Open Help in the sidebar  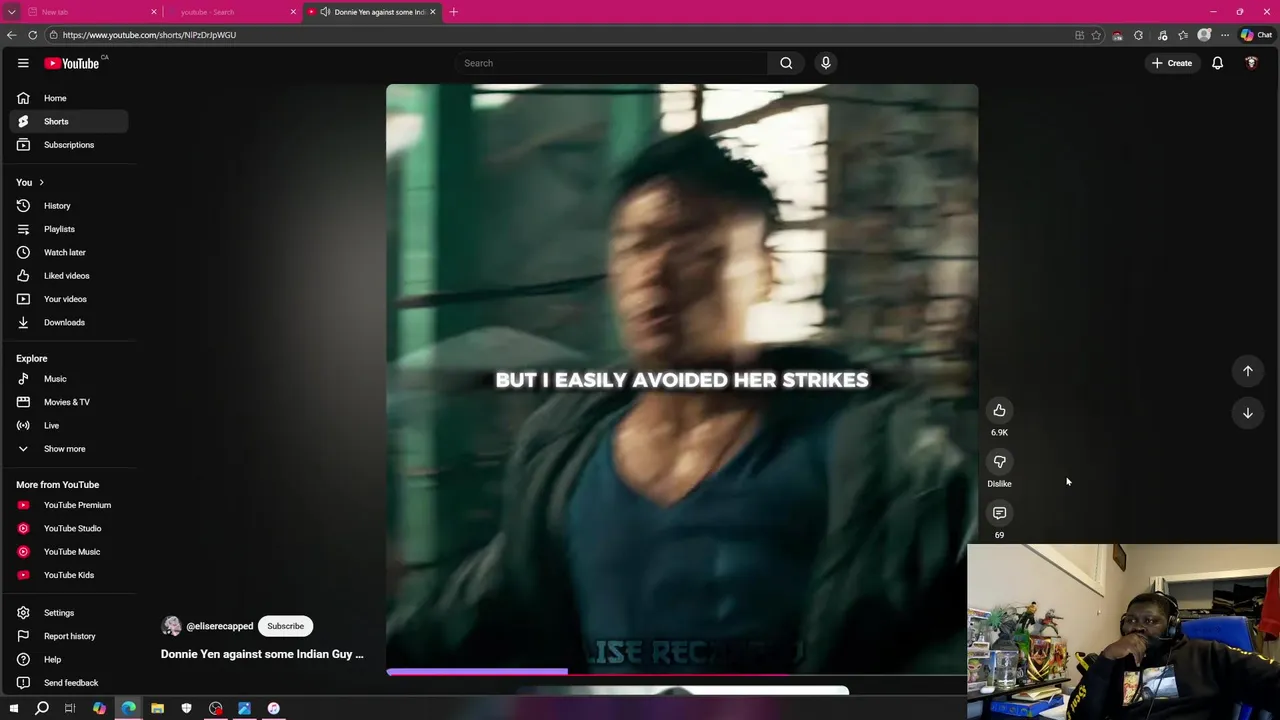69,660
